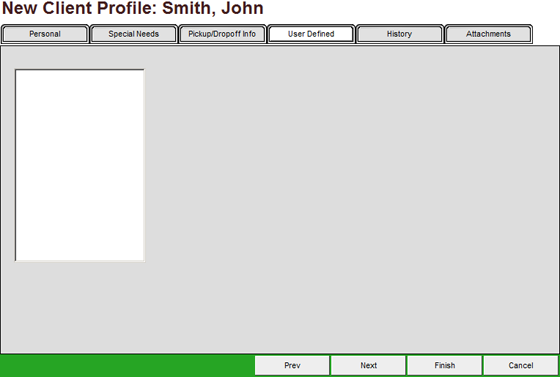Viewport: 560px width, 377px height.
Task: Click the New Client Profile heading
Action: pyautogui.click(x=133, y=8)
